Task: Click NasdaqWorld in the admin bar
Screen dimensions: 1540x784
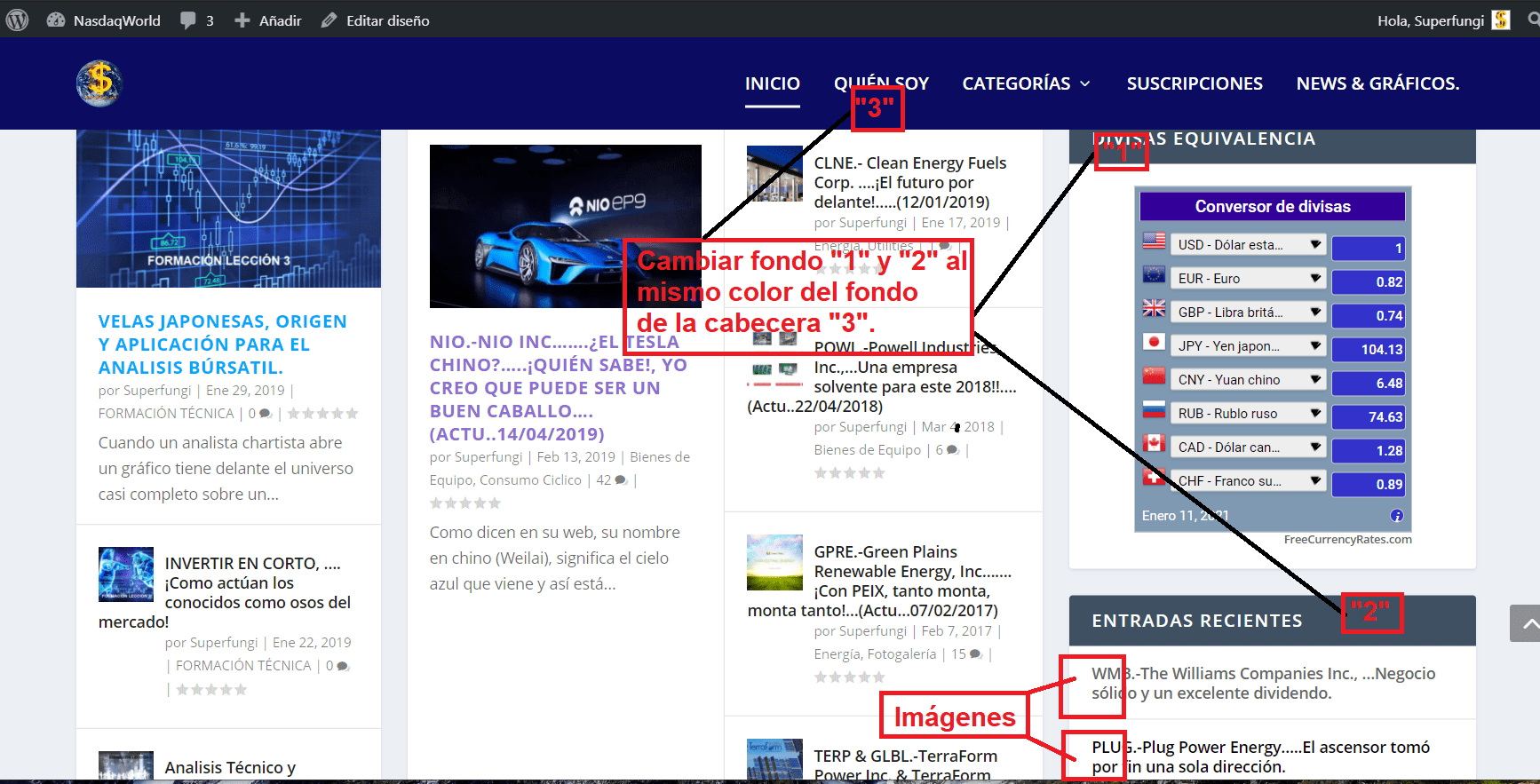Action: tap(117, 20)
